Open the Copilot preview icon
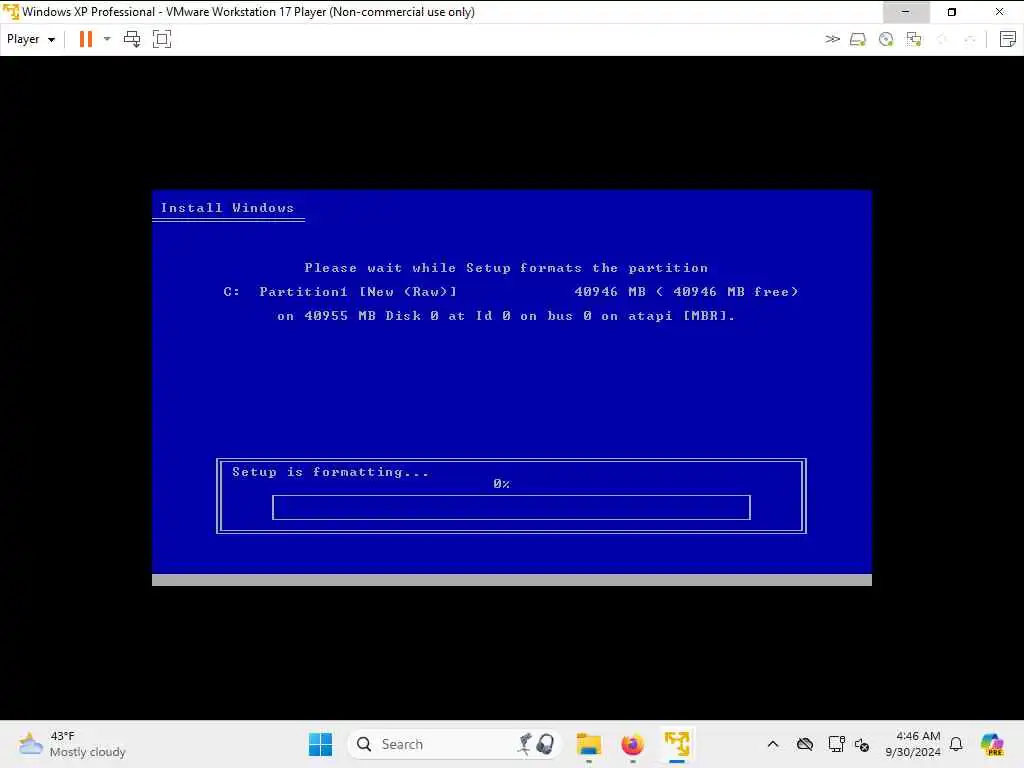 coord(993,744)
